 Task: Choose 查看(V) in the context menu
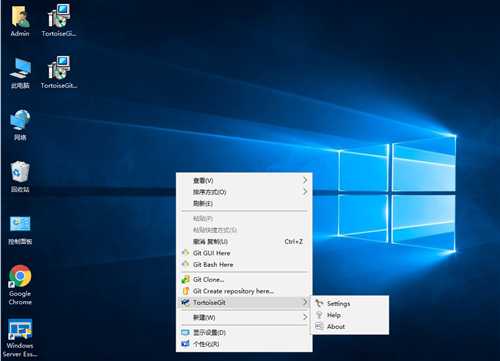(x=244, y=180)
